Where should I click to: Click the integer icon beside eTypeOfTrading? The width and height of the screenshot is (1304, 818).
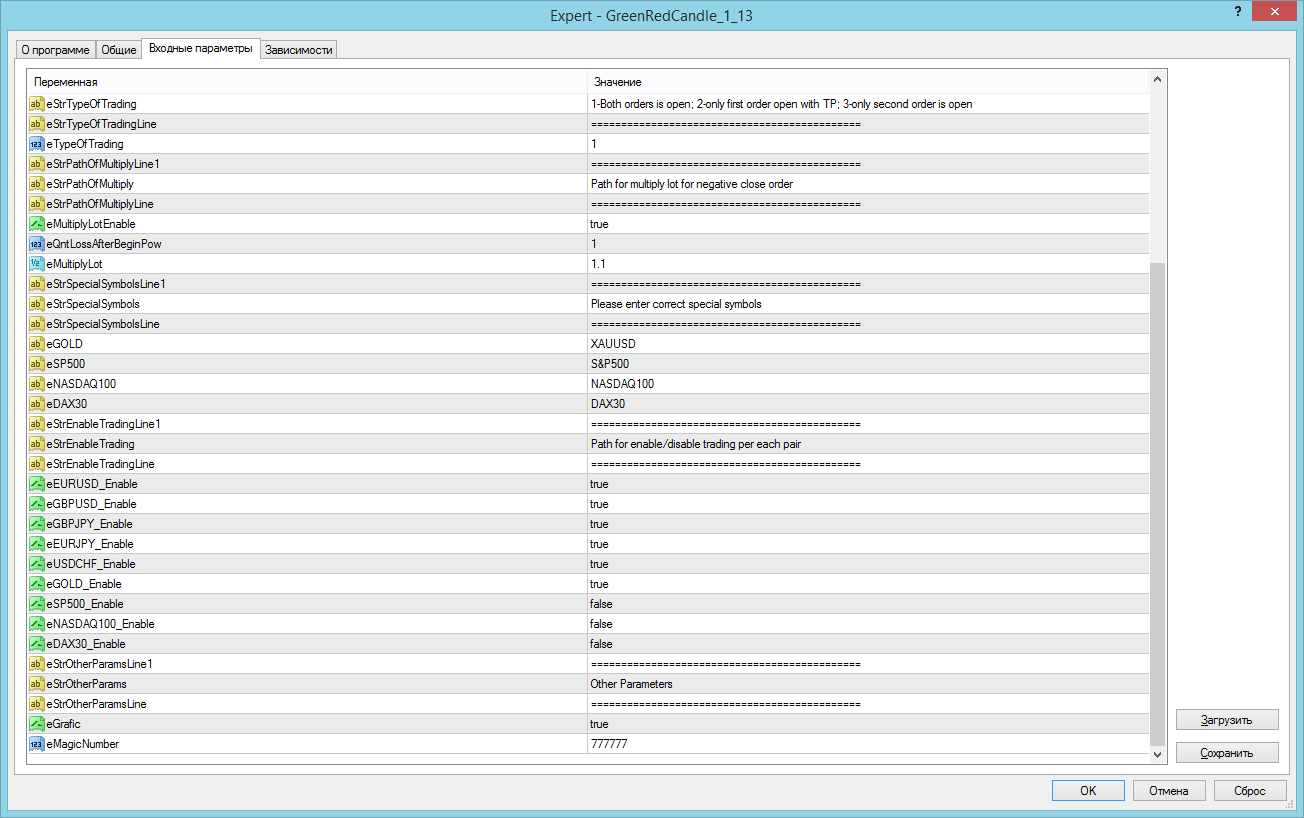pyautogui.click(x=37, y=144)
